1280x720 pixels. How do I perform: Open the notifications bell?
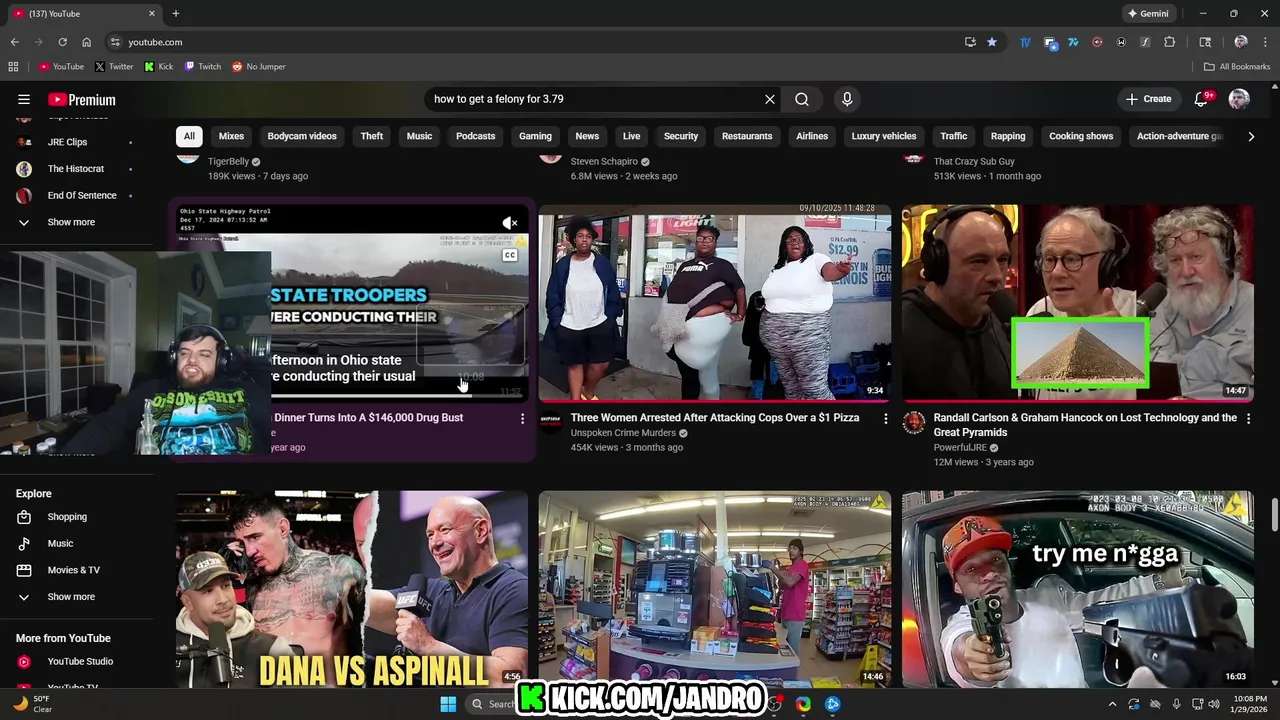coord(1203,99)
